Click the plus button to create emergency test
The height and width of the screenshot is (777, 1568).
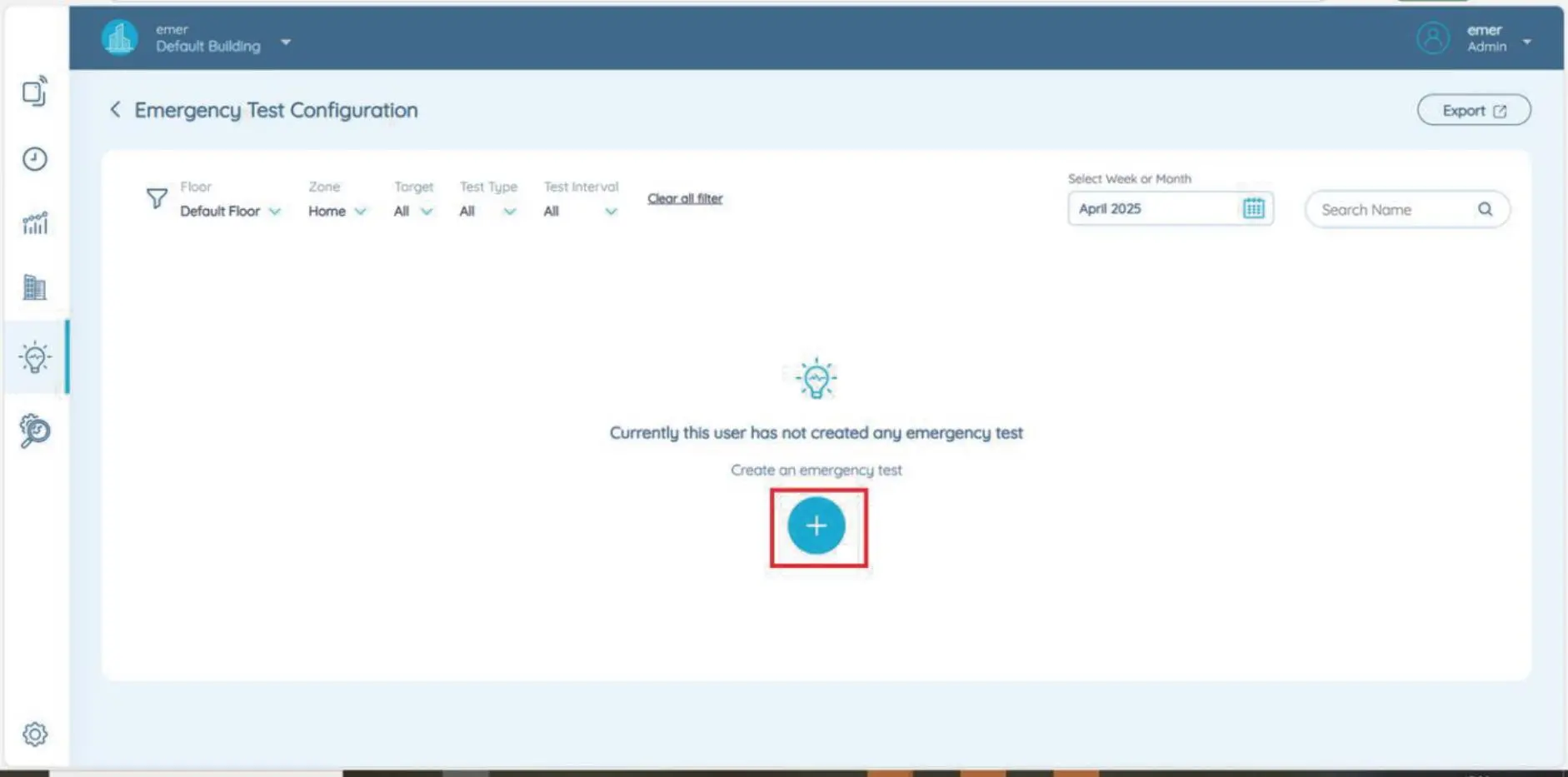click(816, 525)
